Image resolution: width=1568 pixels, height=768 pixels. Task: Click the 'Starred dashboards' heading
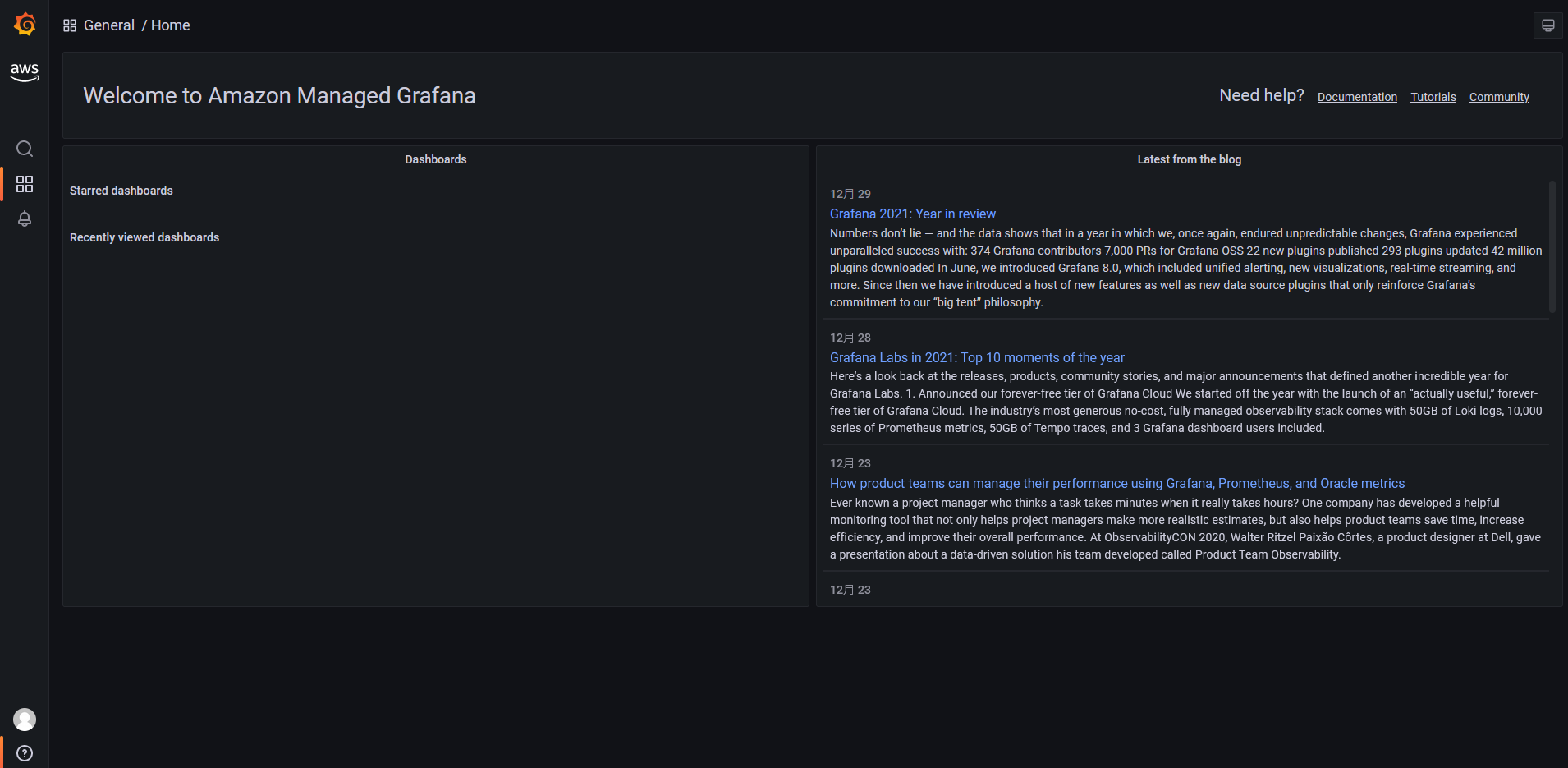pos(121,191)
